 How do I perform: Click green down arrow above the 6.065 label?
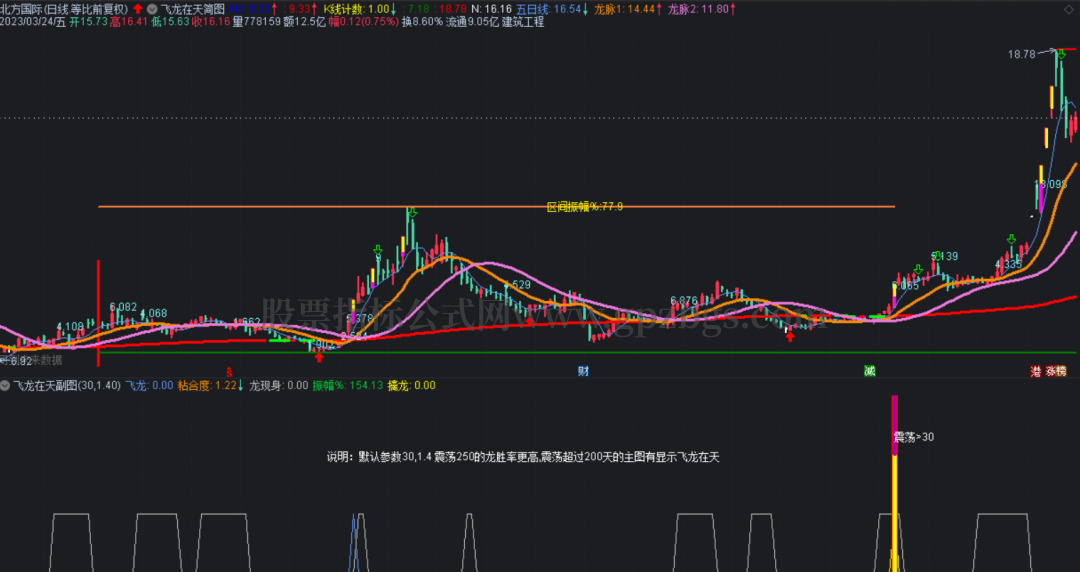[918, 269]
